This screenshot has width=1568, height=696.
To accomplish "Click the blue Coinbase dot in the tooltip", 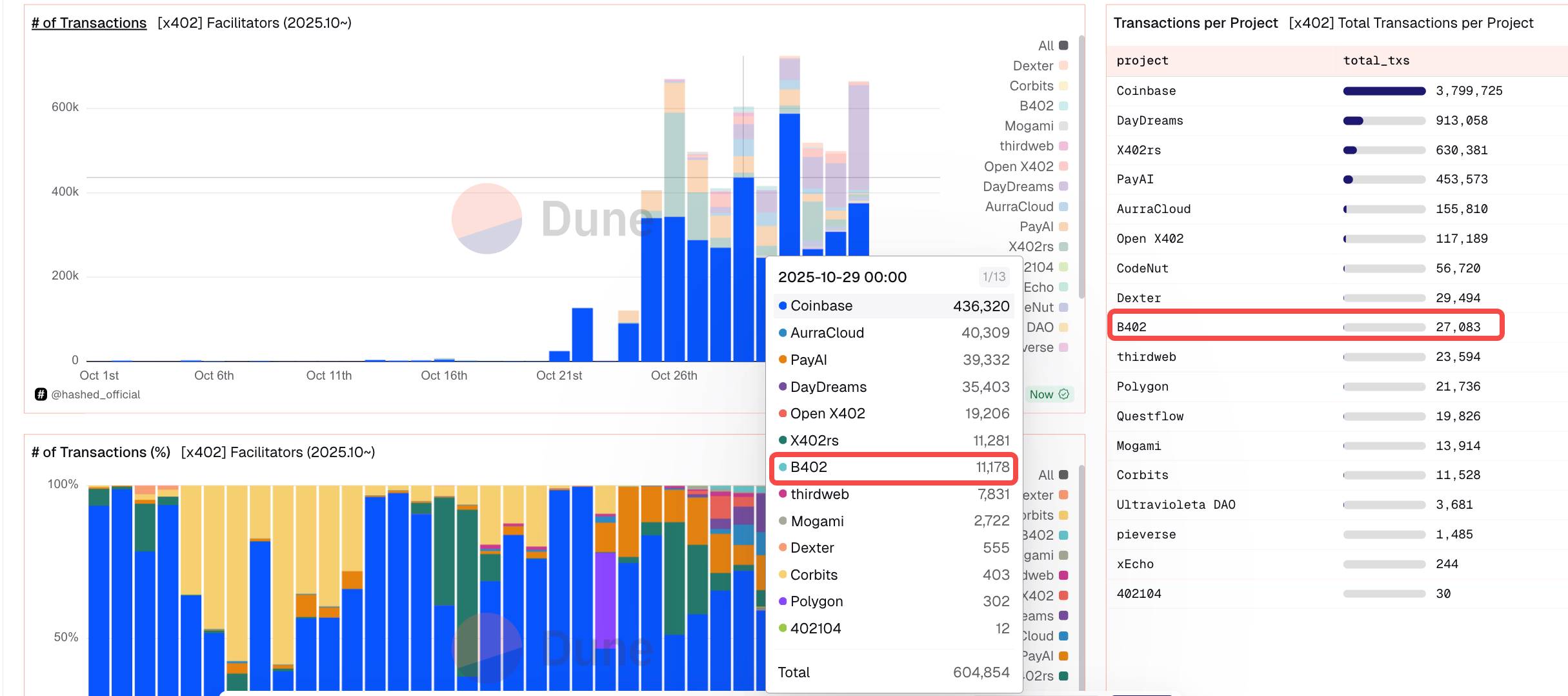I will 783,306.
